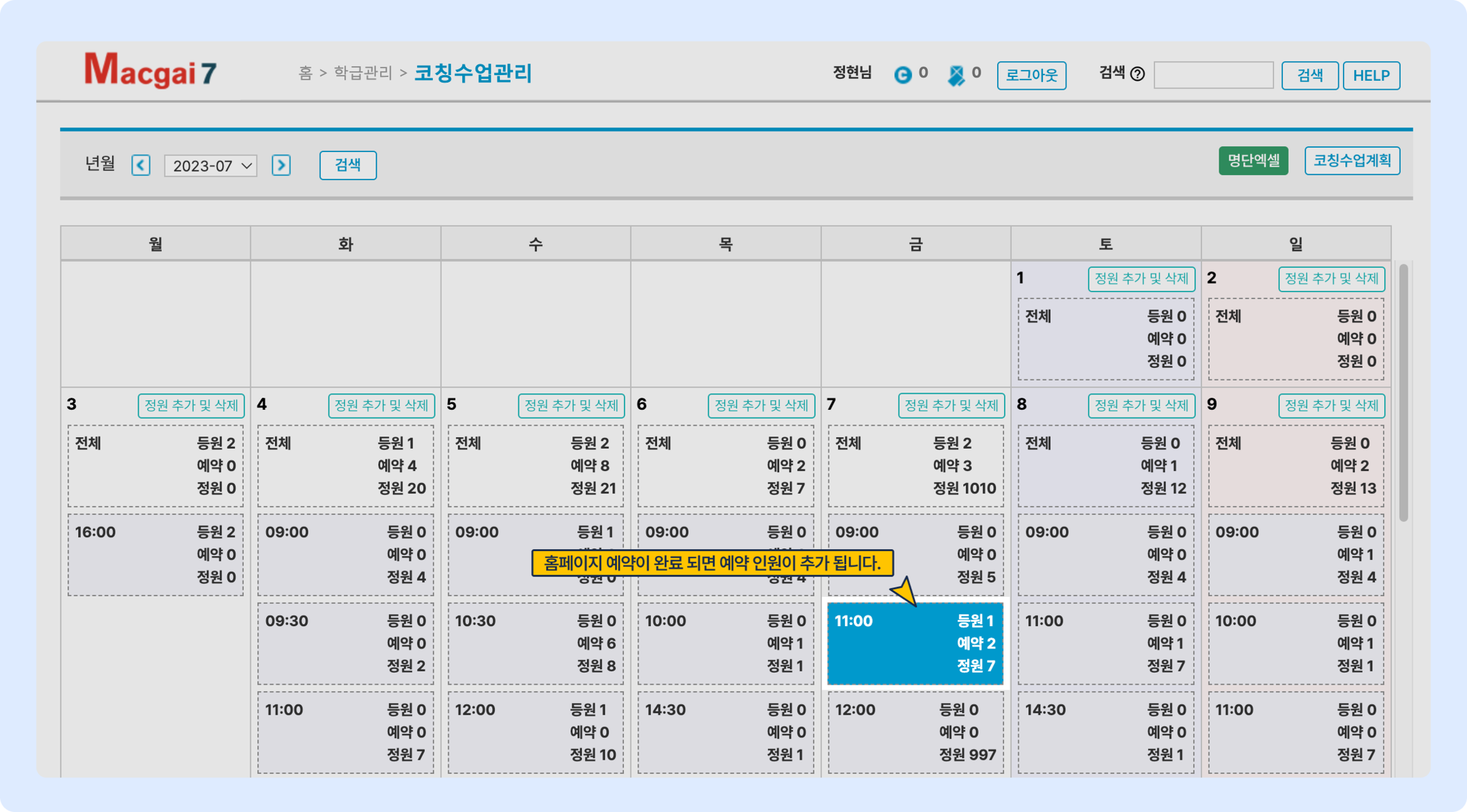
Task: Click the calendar vertical scrollbar
Action: 1403,393
